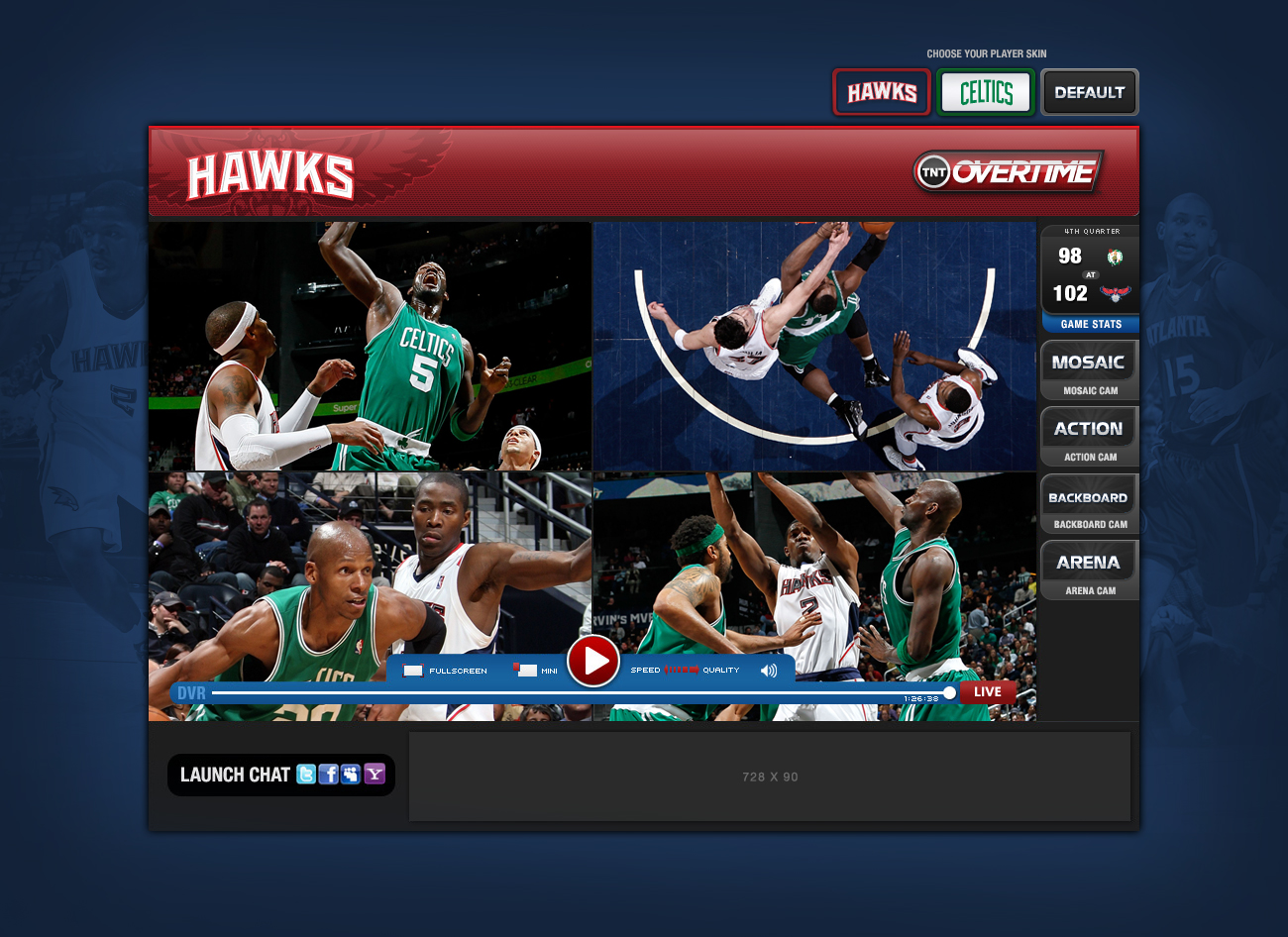Click the SPEED label in the player bar

[x=645, y=671]
